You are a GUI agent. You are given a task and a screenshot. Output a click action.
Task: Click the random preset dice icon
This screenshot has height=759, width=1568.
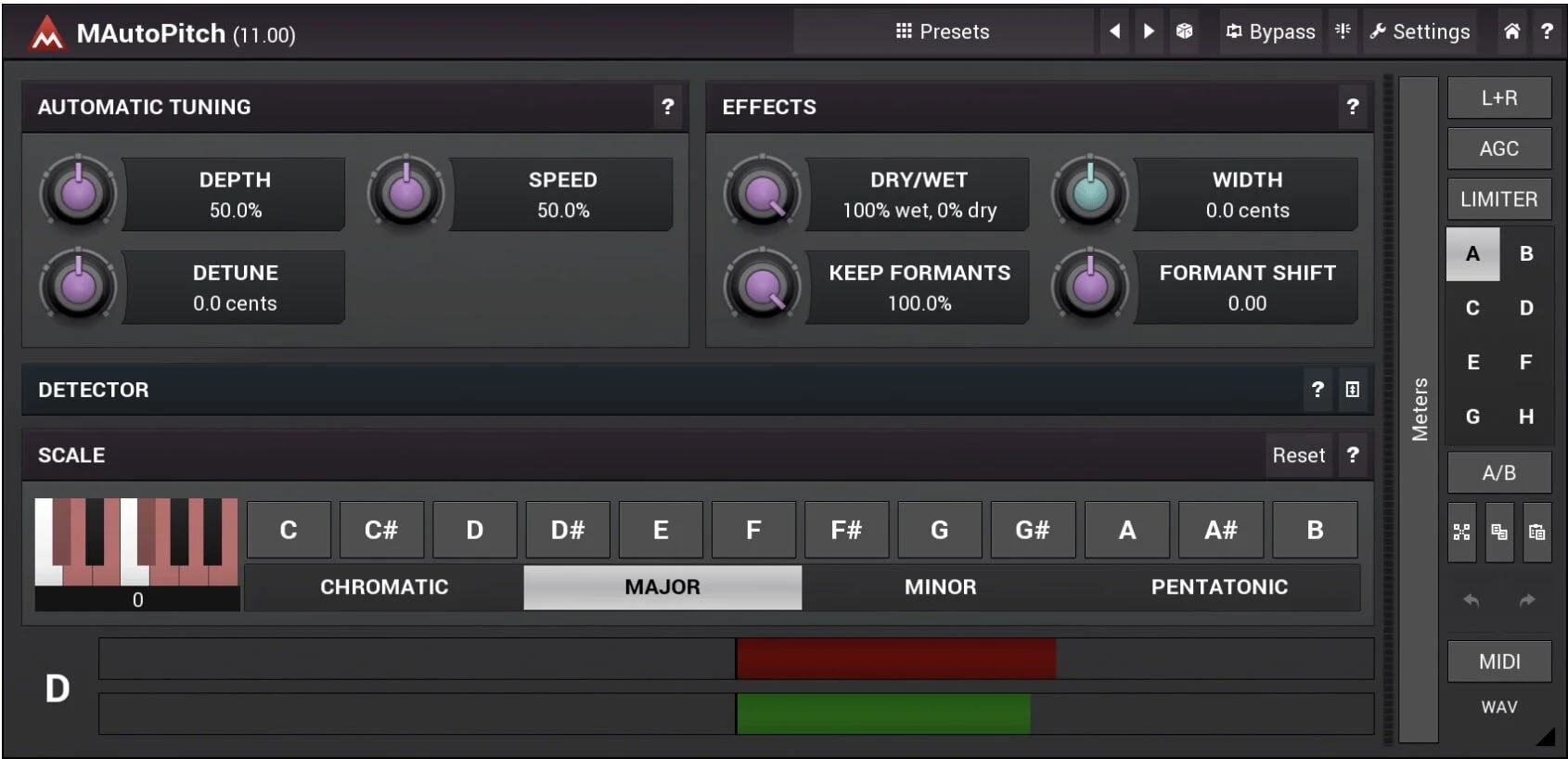(1184, 32)
